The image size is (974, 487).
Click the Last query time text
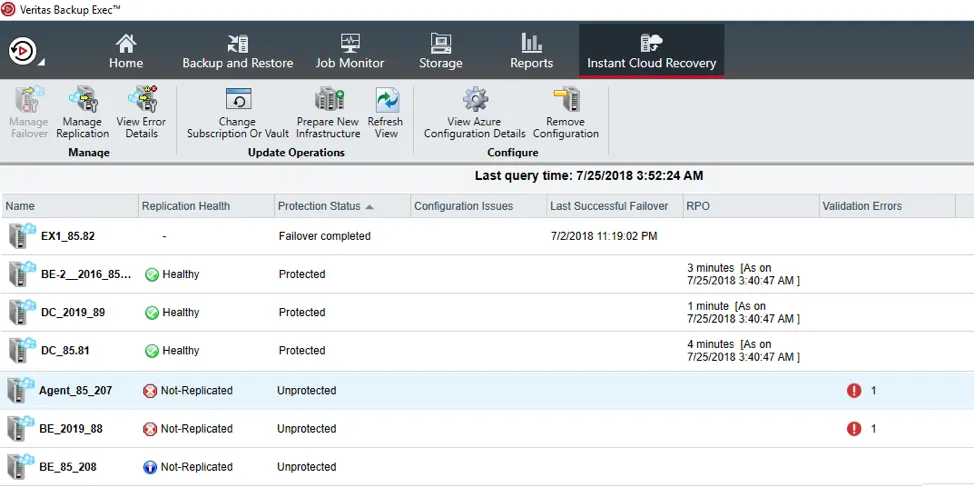589,176
